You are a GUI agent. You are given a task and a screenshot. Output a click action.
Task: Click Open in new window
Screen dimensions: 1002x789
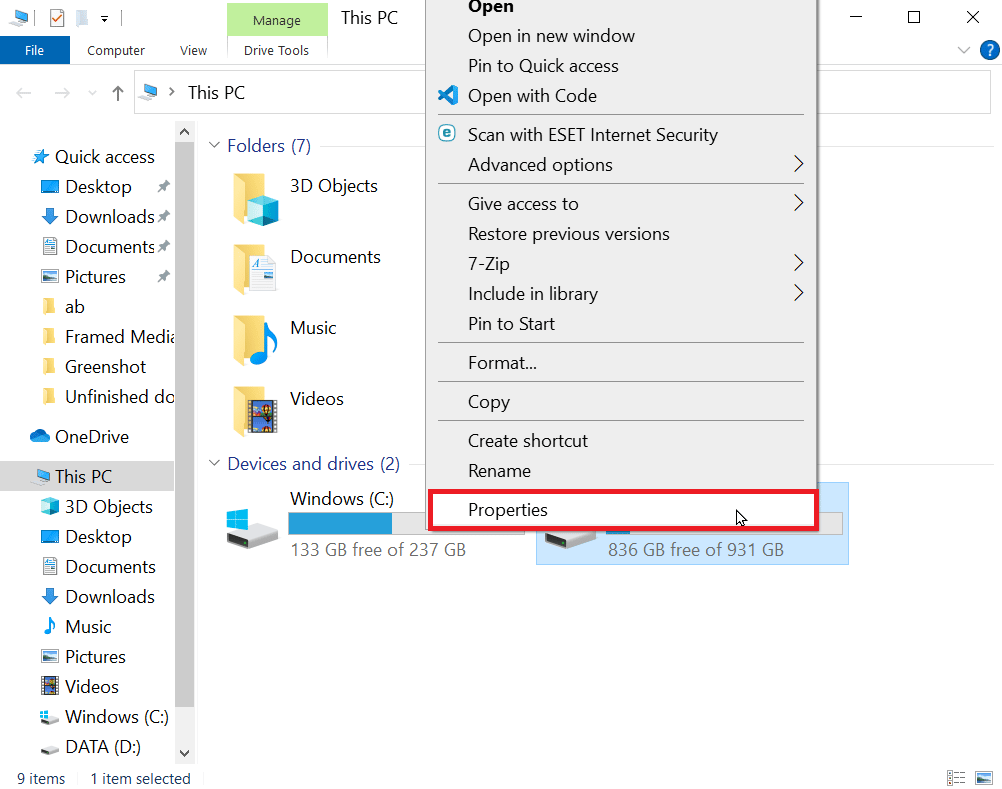[x=551, y=36]
